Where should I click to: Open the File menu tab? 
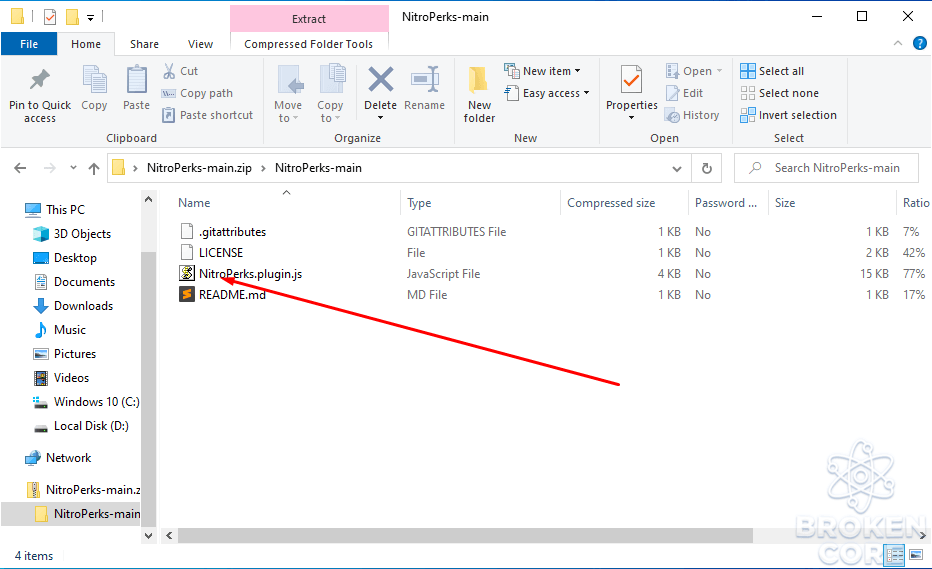click(29, 44)
